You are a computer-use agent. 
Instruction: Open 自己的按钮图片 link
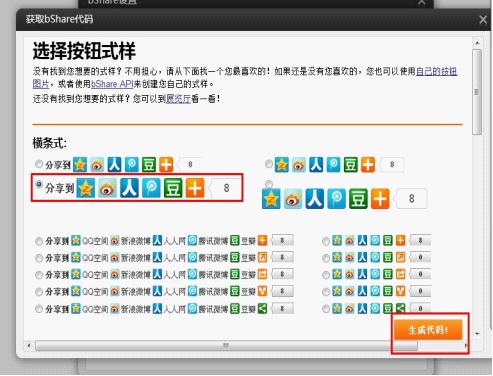(245, 77)
